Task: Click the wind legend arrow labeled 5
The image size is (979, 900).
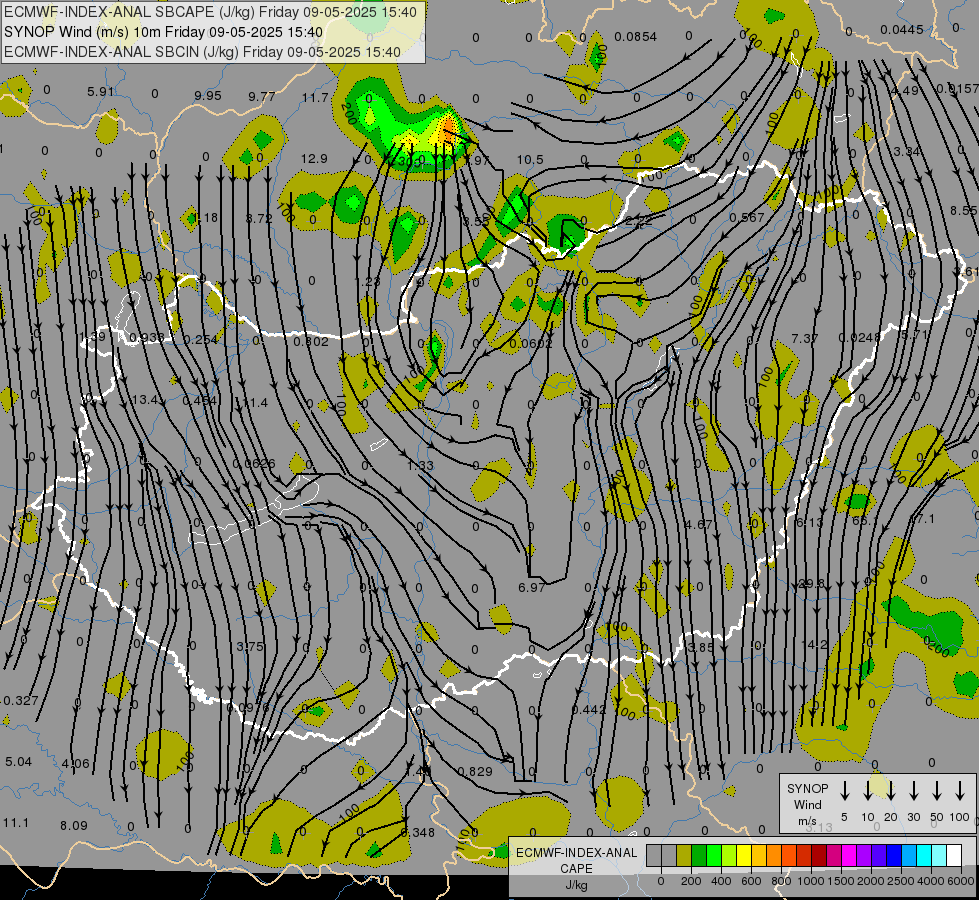Action: [845, 791]
